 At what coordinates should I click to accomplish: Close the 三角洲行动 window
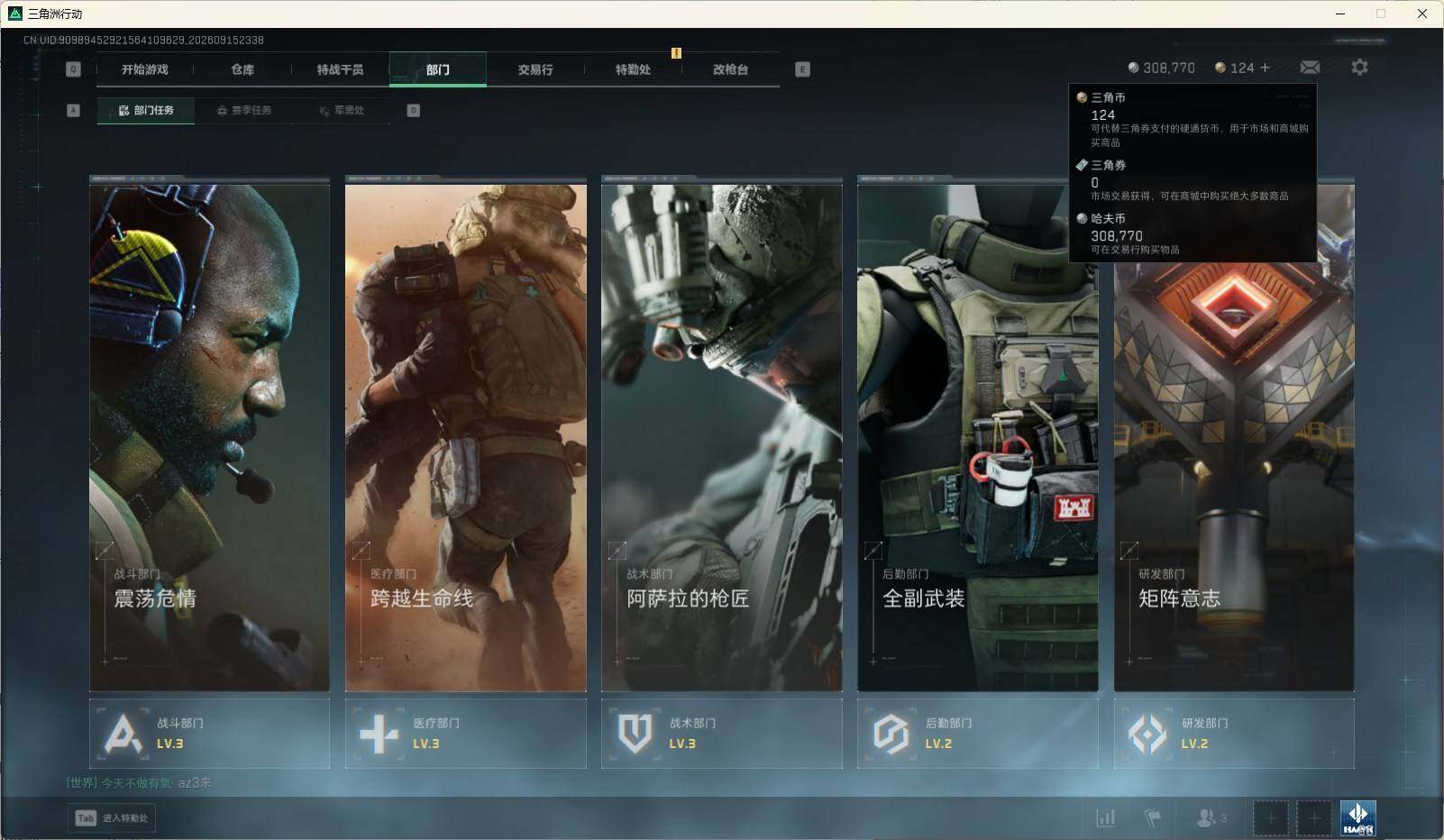[x=1422, y=14]
